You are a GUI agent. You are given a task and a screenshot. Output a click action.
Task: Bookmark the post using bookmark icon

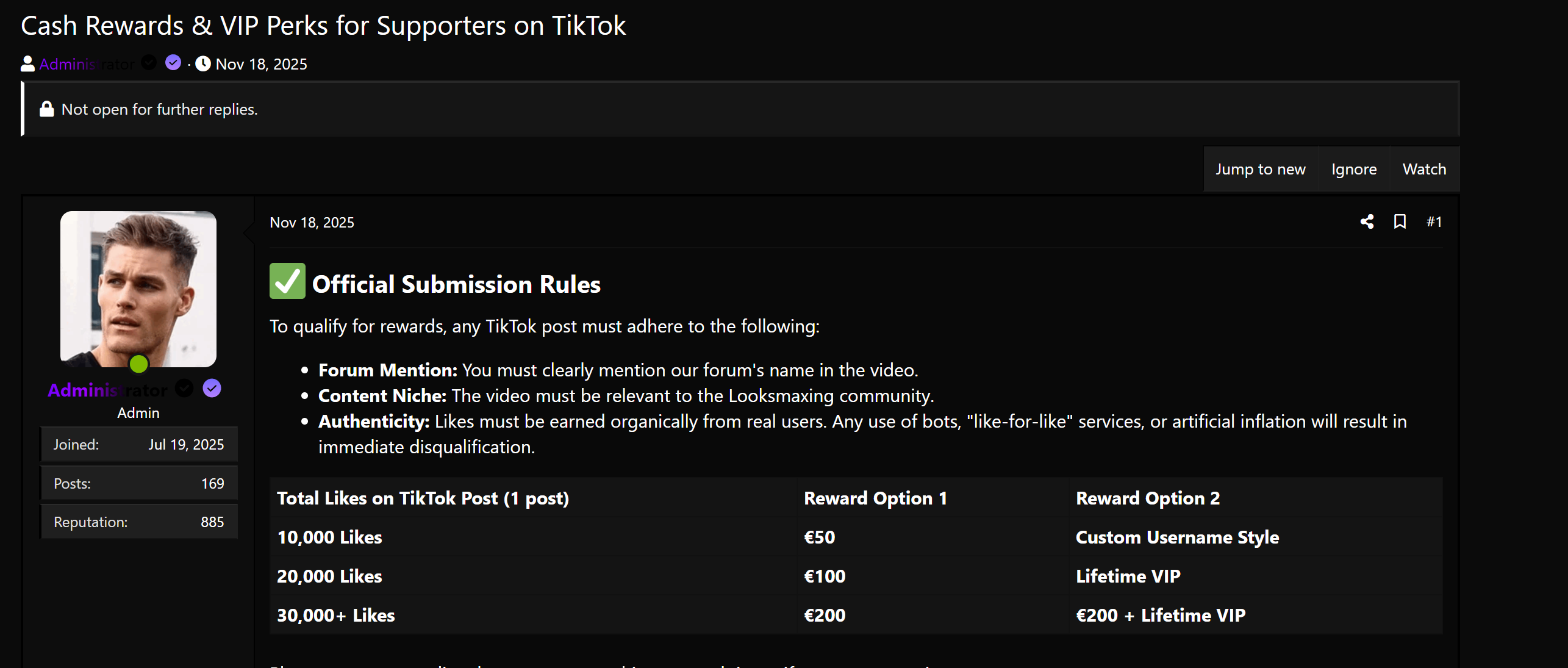[1400, 222]
